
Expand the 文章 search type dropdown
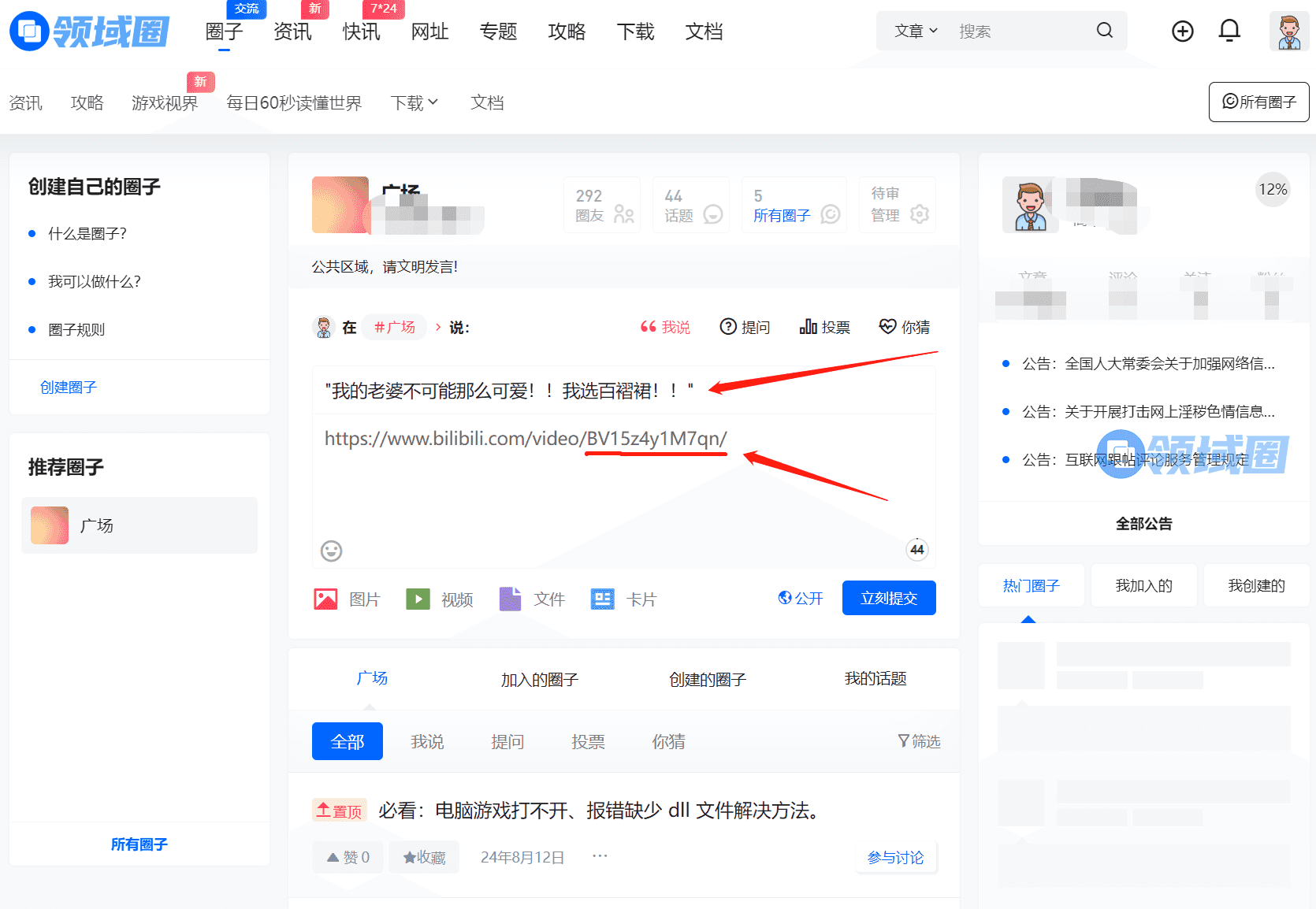[916, 31]
